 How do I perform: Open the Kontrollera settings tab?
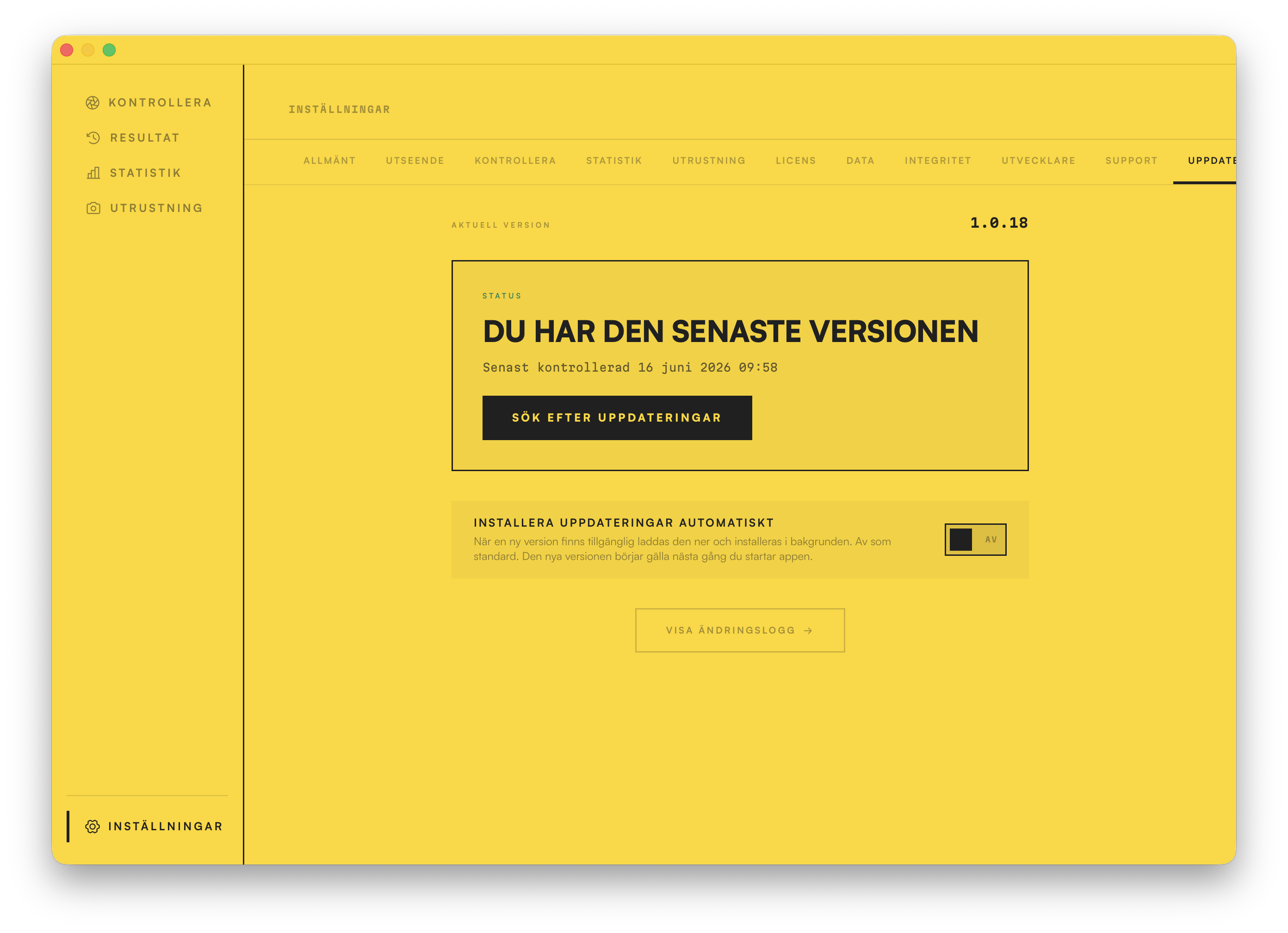(515, 161)
